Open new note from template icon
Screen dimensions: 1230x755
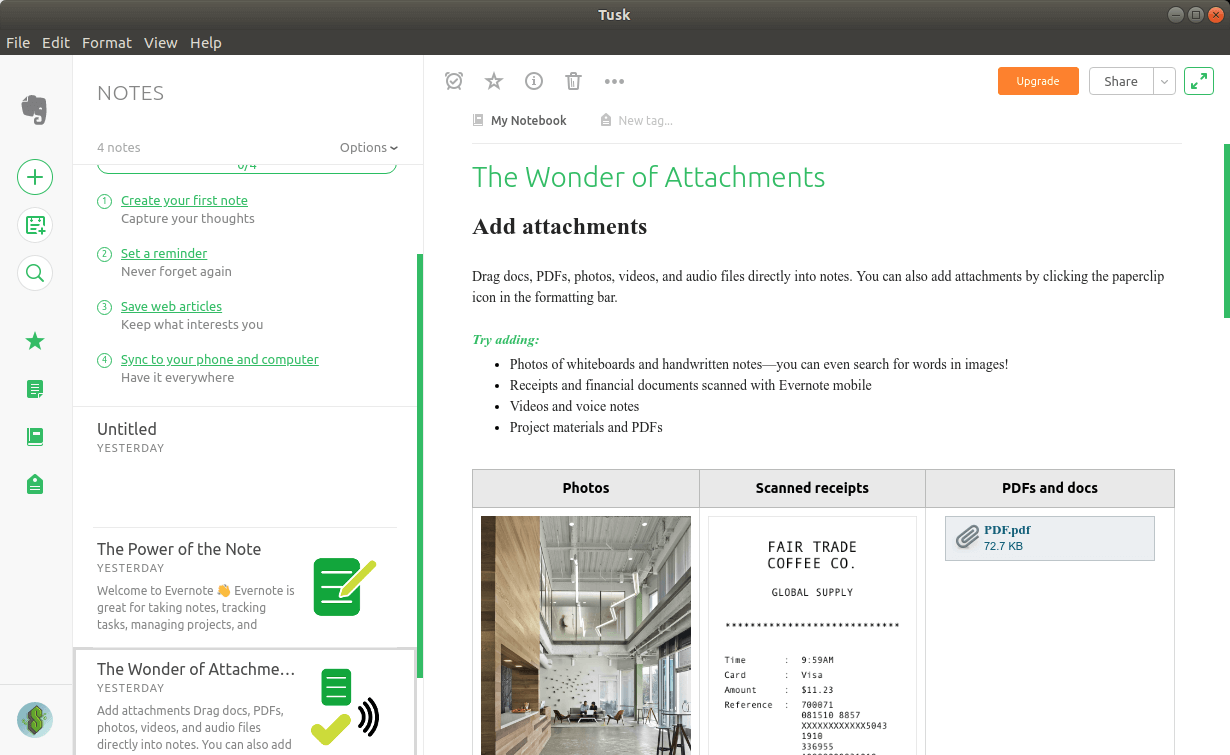(x=35, y=225)
